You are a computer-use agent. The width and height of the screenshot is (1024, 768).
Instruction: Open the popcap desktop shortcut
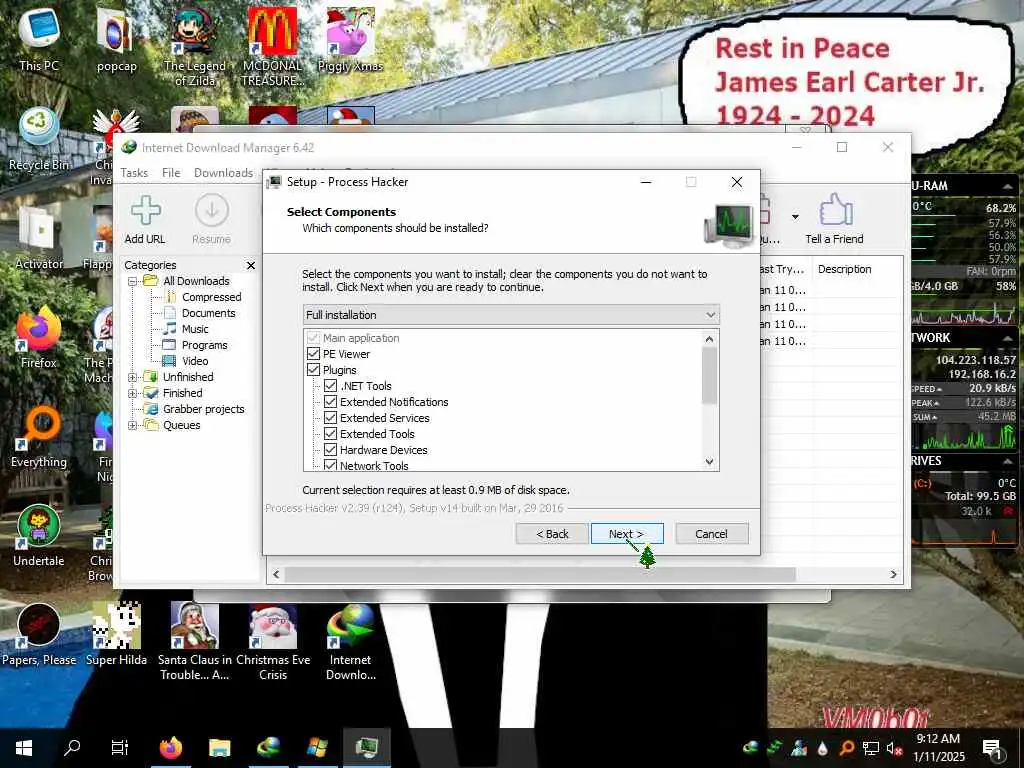click(x=116, y=38)
